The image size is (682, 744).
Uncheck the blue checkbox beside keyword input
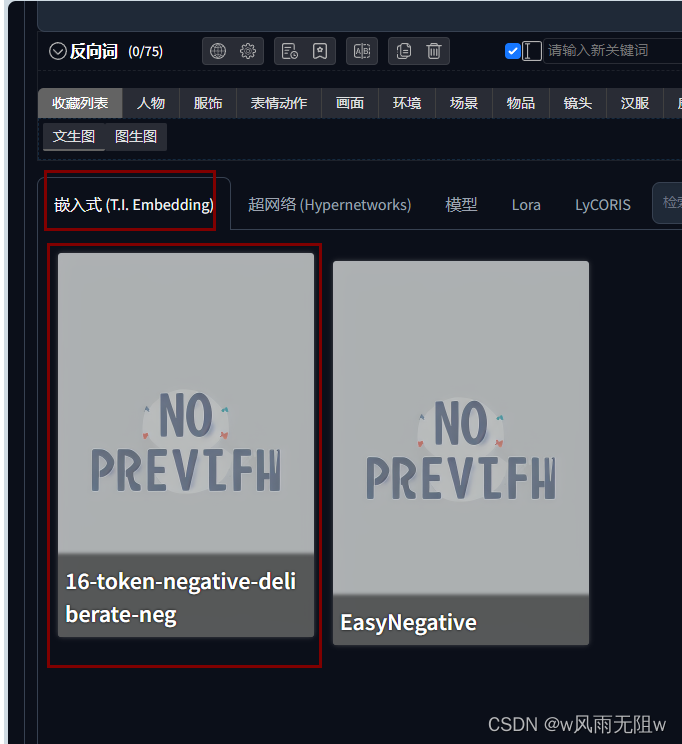pos(513,51)
